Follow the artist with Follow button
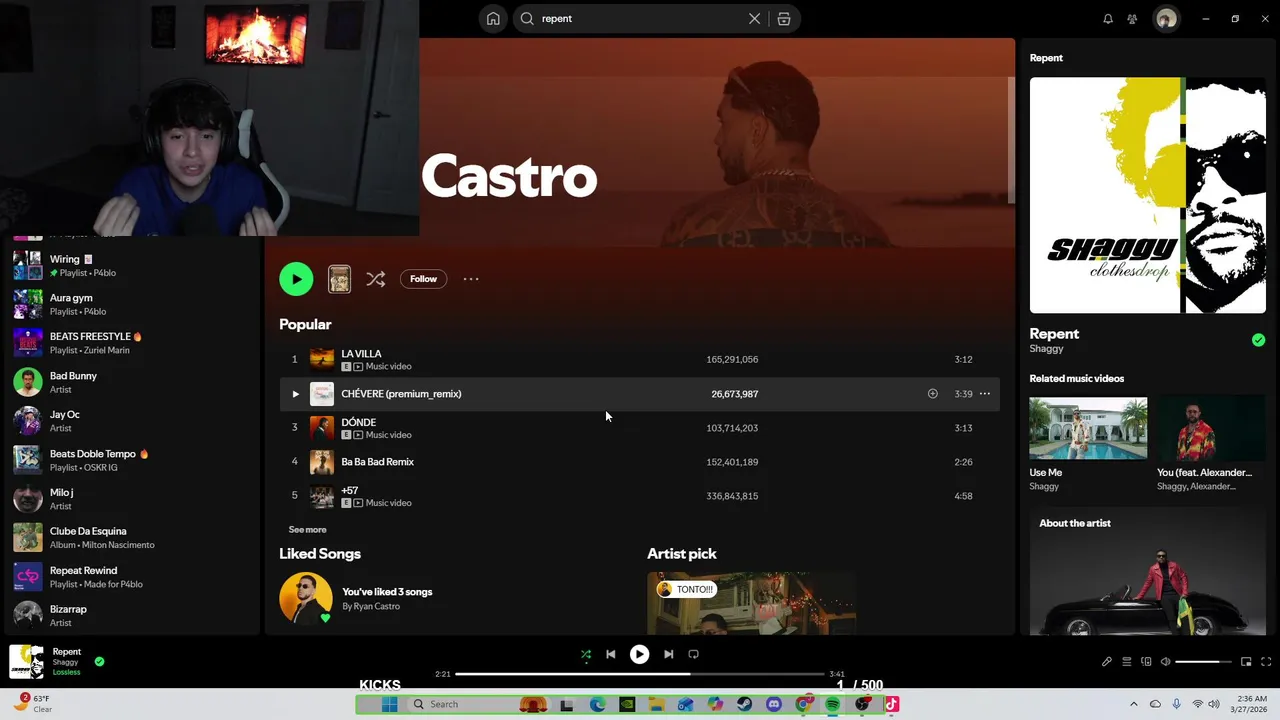 tap(423, 279)
